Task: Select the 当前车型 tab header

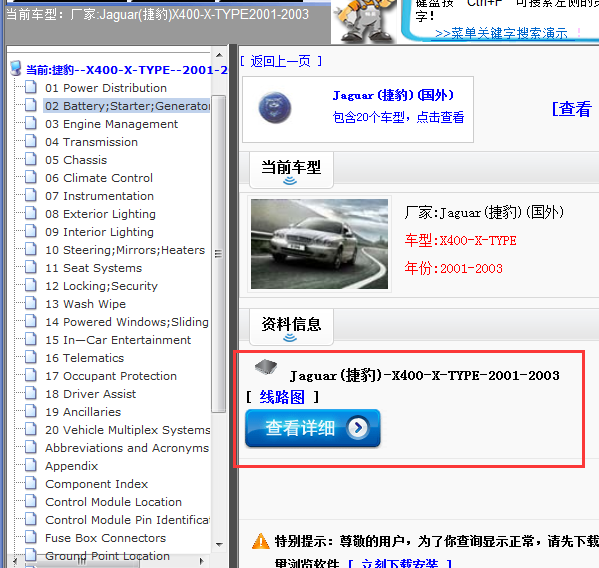Action: coord(291,170)
